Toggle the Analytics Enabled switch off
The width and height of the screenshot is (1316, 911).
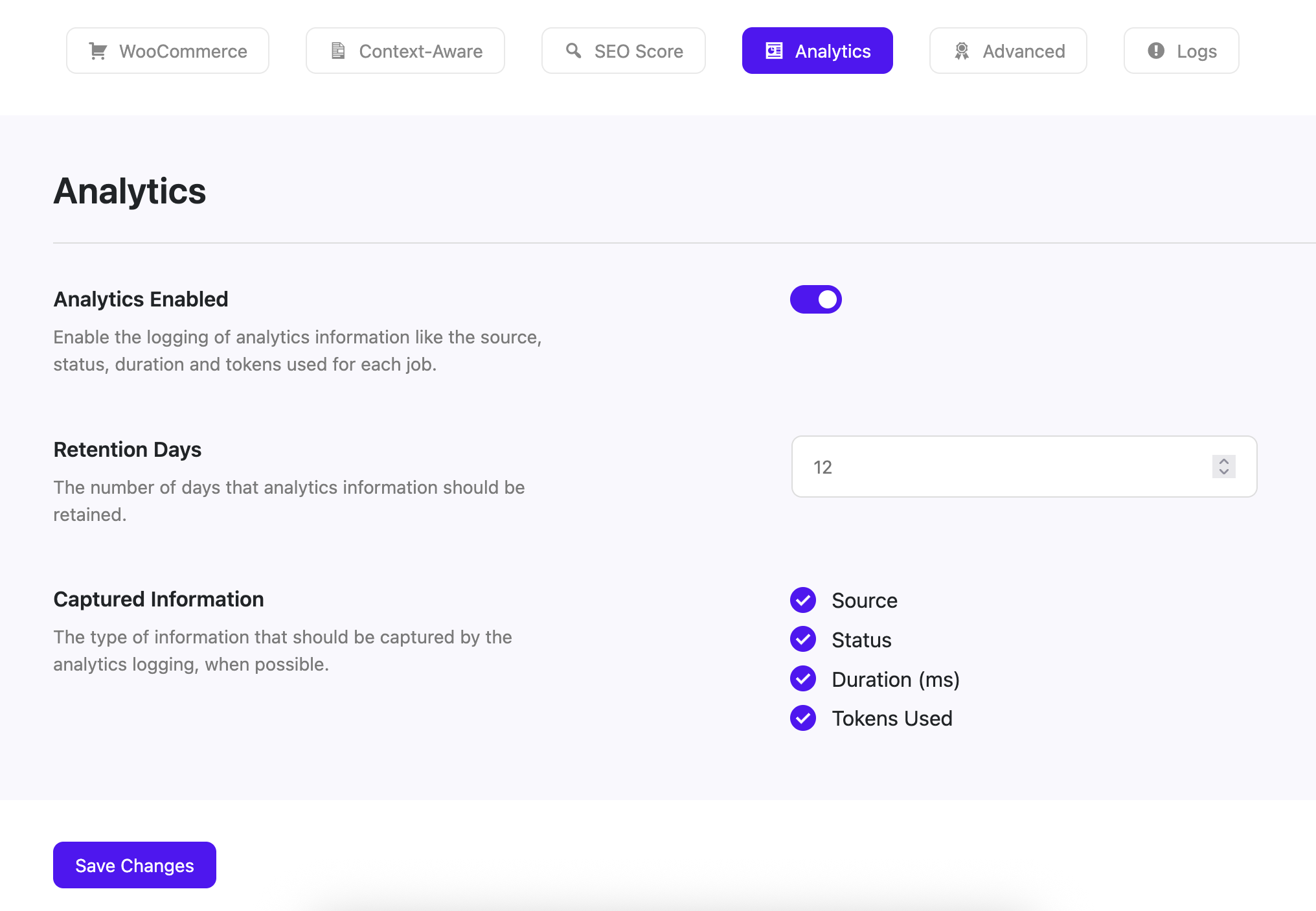point(815,299)
